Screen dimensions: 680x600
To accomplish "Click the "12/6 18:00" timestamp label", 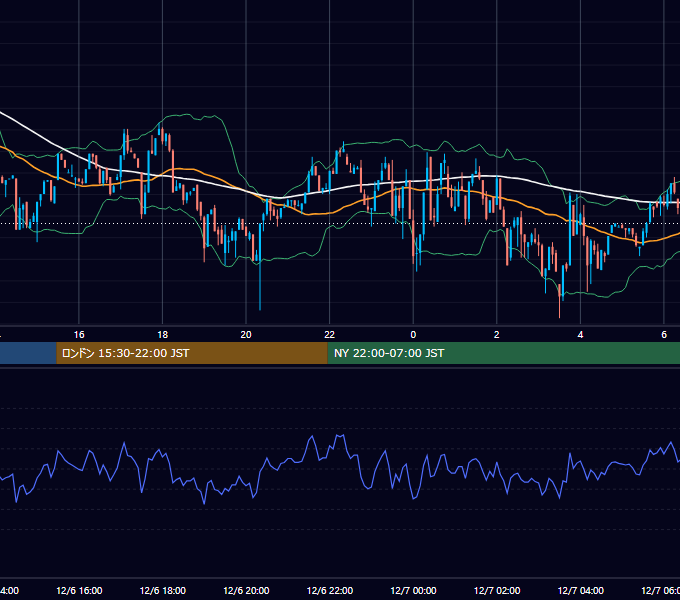I will point(163,590).
